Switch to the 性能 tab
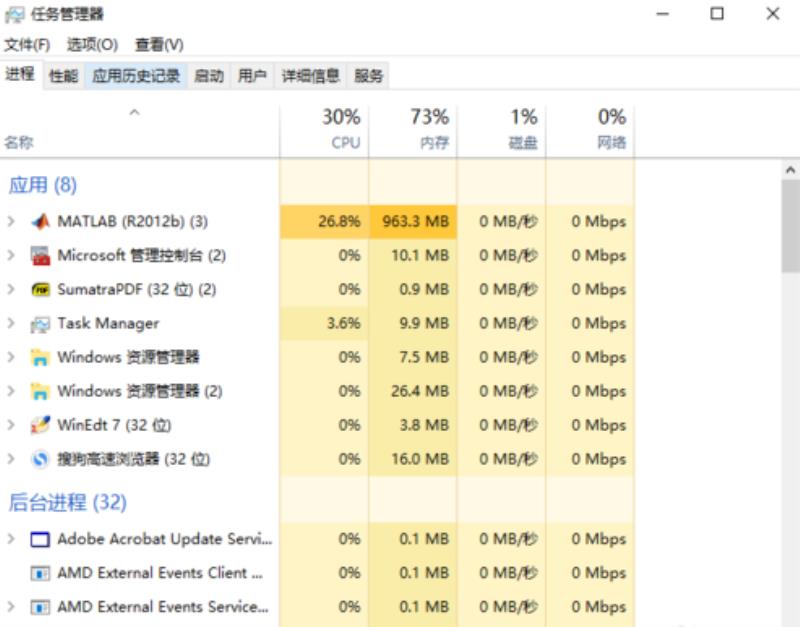 (x=64, y=76)
